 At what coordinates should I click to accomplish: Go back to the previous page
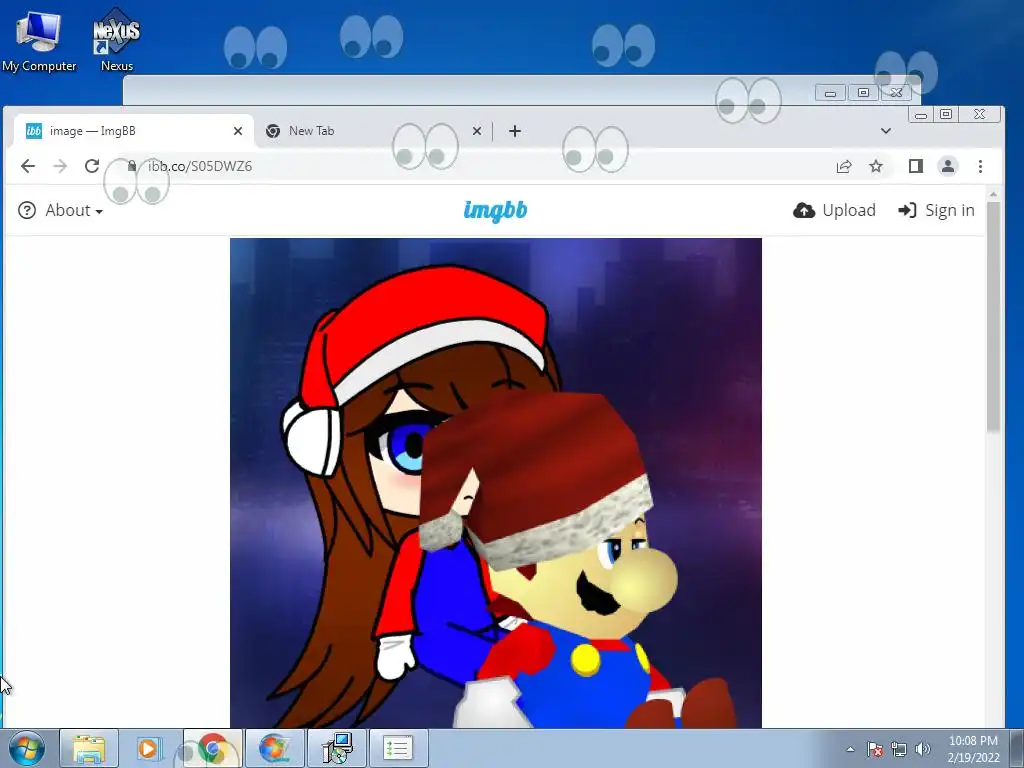[x=27, y=166]
